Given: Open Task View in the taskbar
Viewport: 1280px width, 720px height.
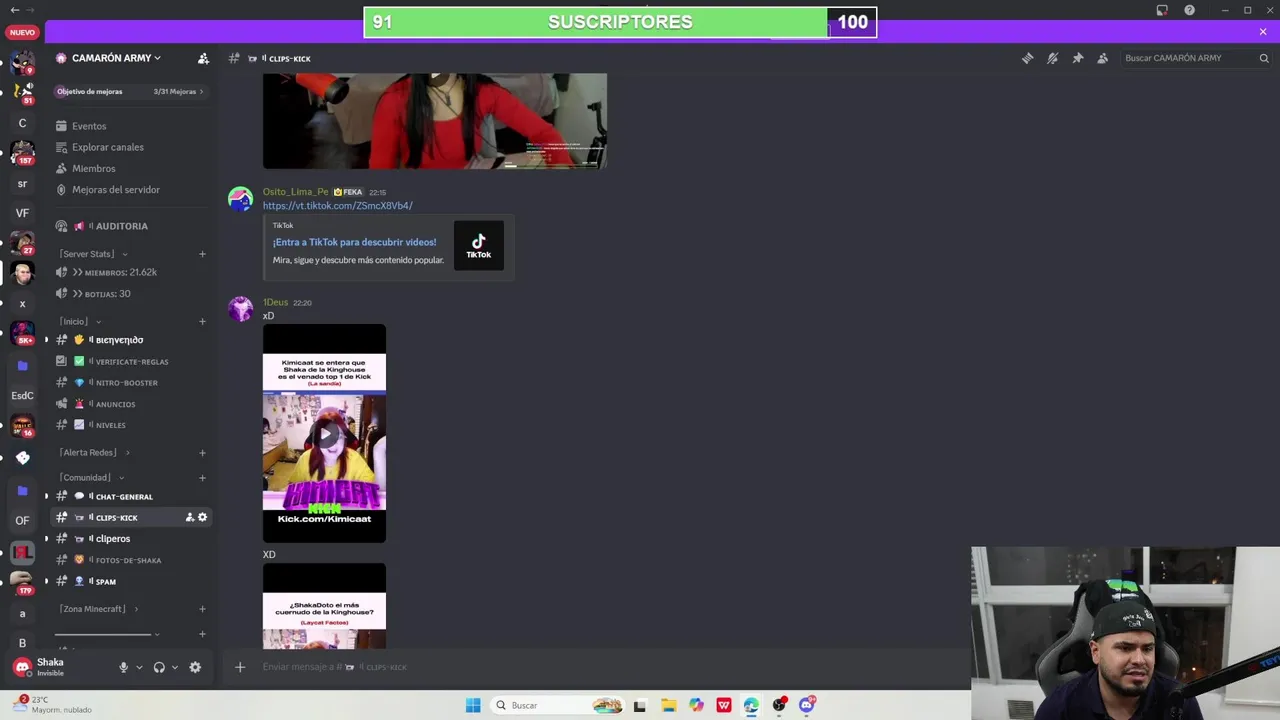Looking at the screenshot, I should [x=640, y=705].
